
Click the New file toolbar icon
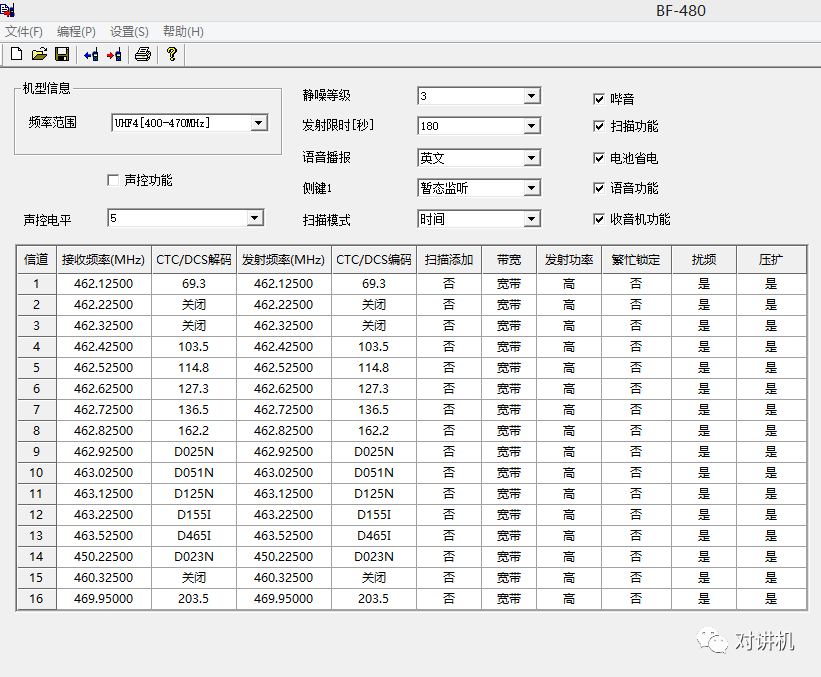[x=16, y=54]
